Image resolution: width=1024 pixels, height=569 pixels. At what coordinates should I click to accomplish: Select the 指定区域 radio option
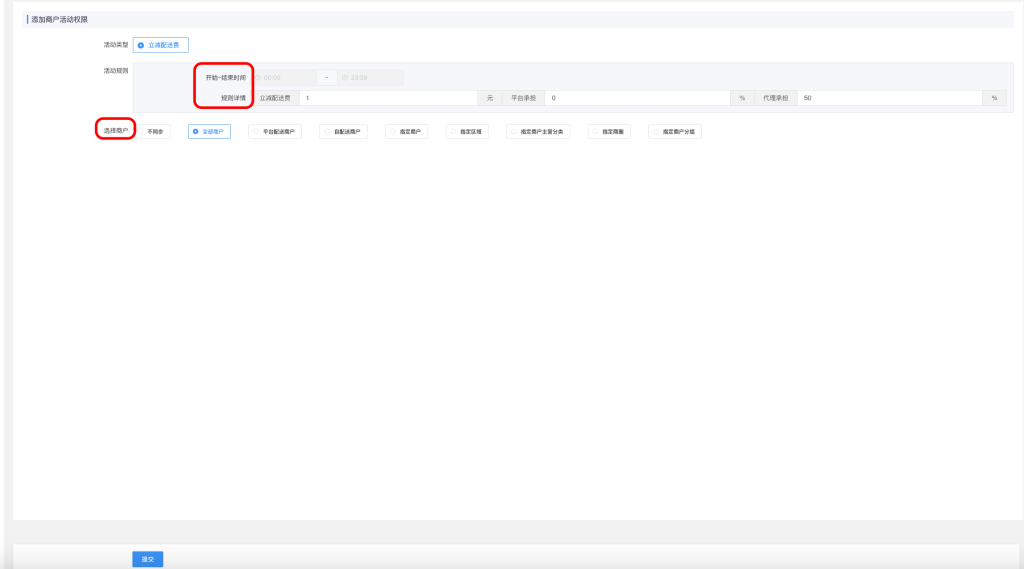pos(467,131)
